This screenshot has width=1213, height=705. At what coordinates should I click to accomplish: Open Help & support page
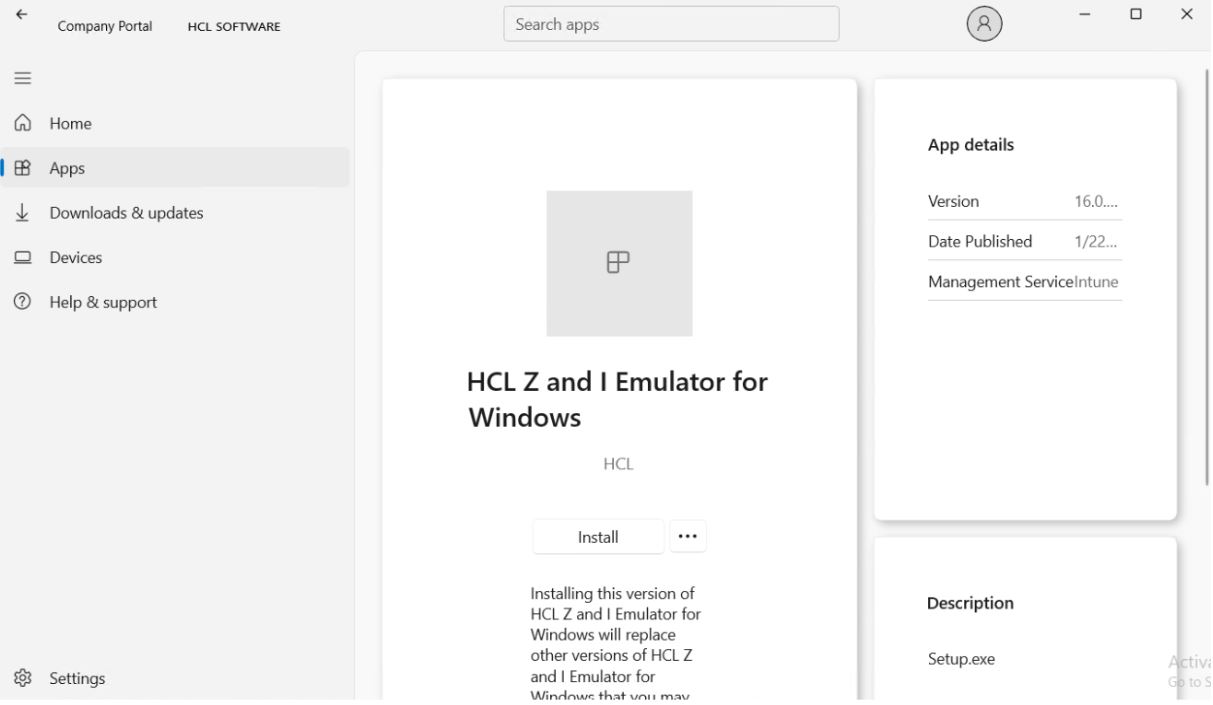177,302
